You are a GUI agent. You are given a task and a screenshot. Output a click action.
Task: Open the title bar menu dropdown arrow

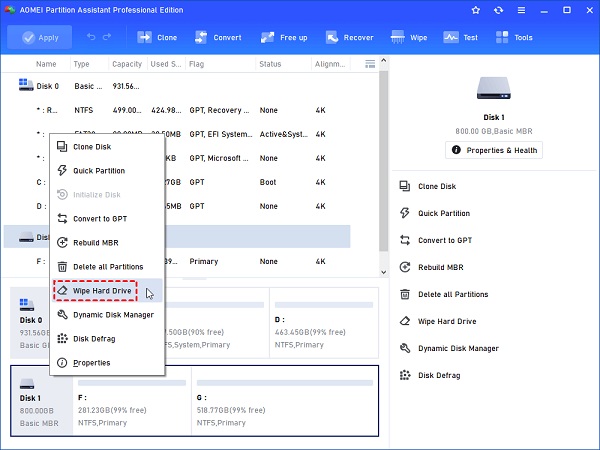(x=522, y=10)
